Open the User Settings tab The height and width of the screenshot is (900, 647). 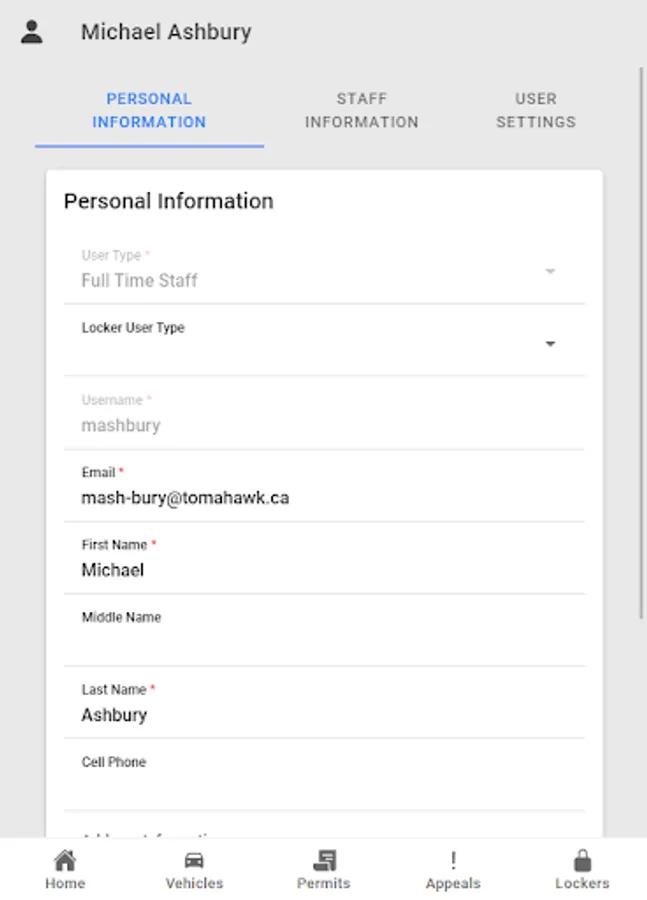coord(536,110)
